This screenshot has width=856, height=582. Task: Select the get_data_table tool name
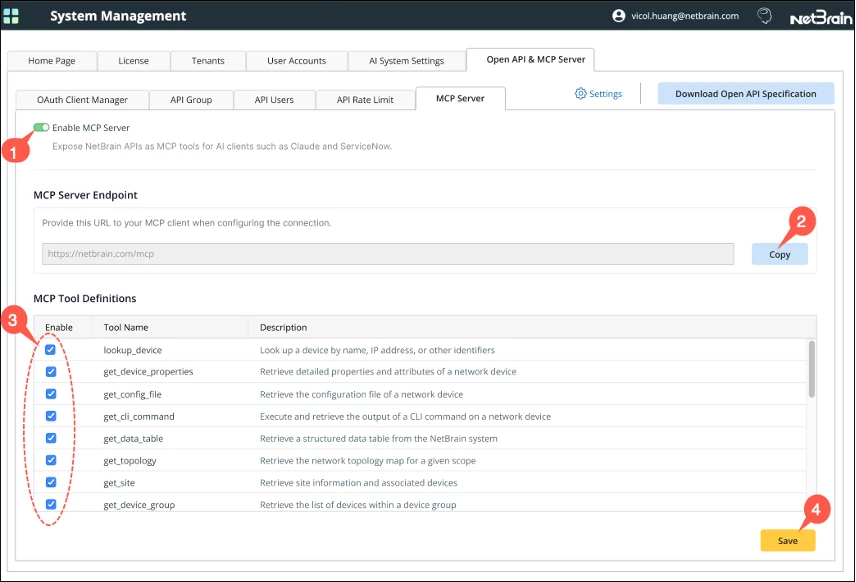tap(133, 438)
